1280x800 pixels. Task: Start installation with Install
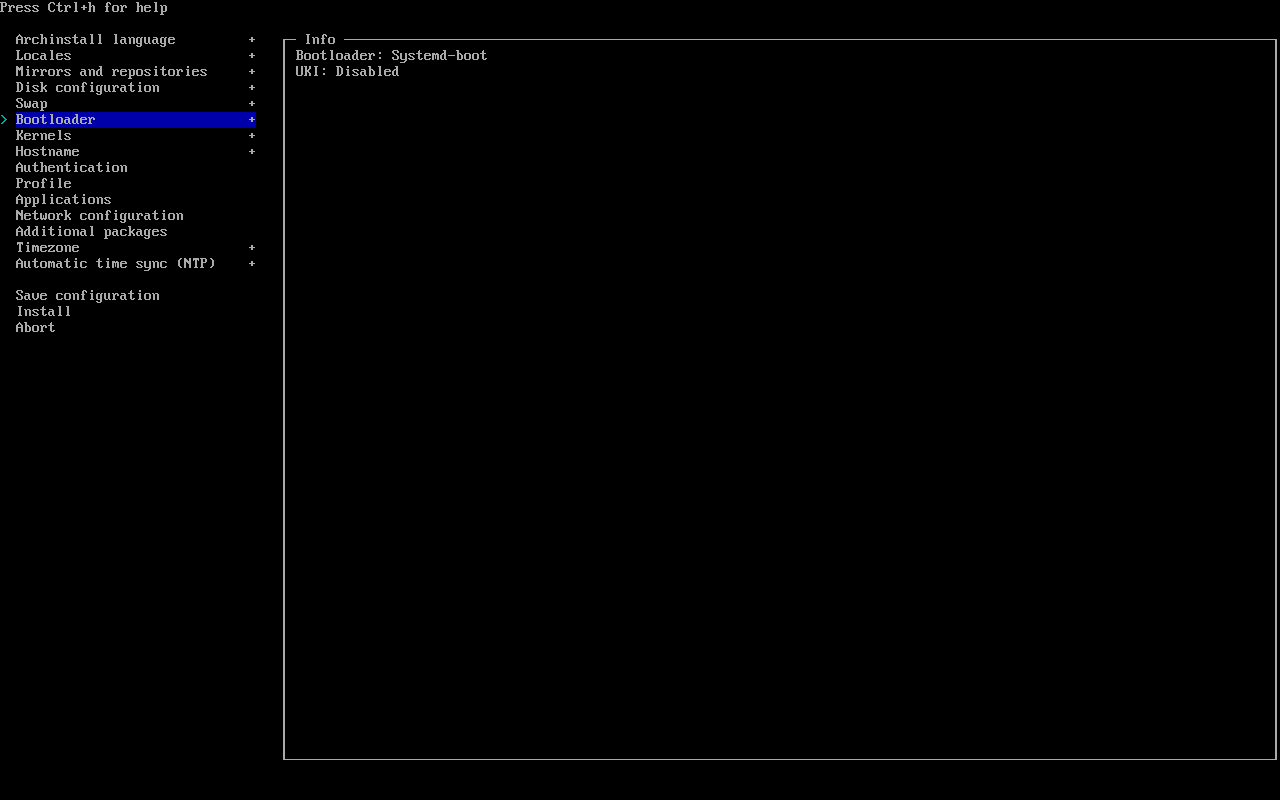43,312
